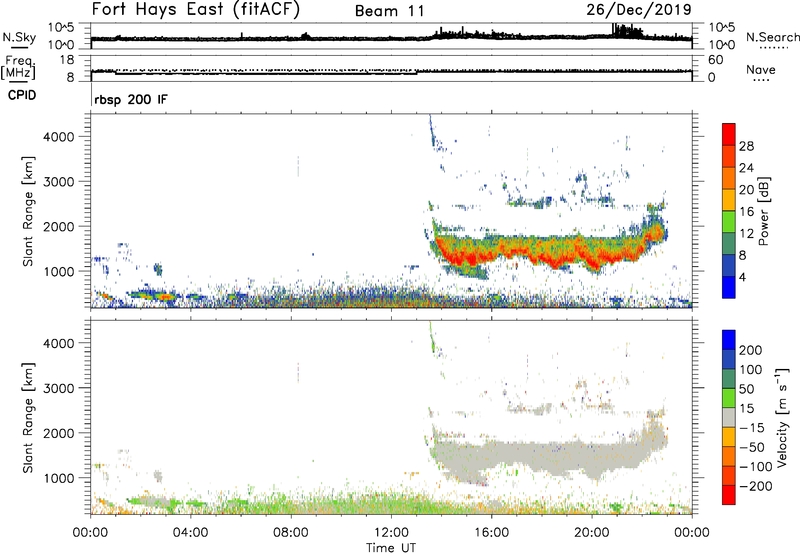Select the red top segment of Power colorbar
This screenshot has width=800, height=554.
point(729,134)
